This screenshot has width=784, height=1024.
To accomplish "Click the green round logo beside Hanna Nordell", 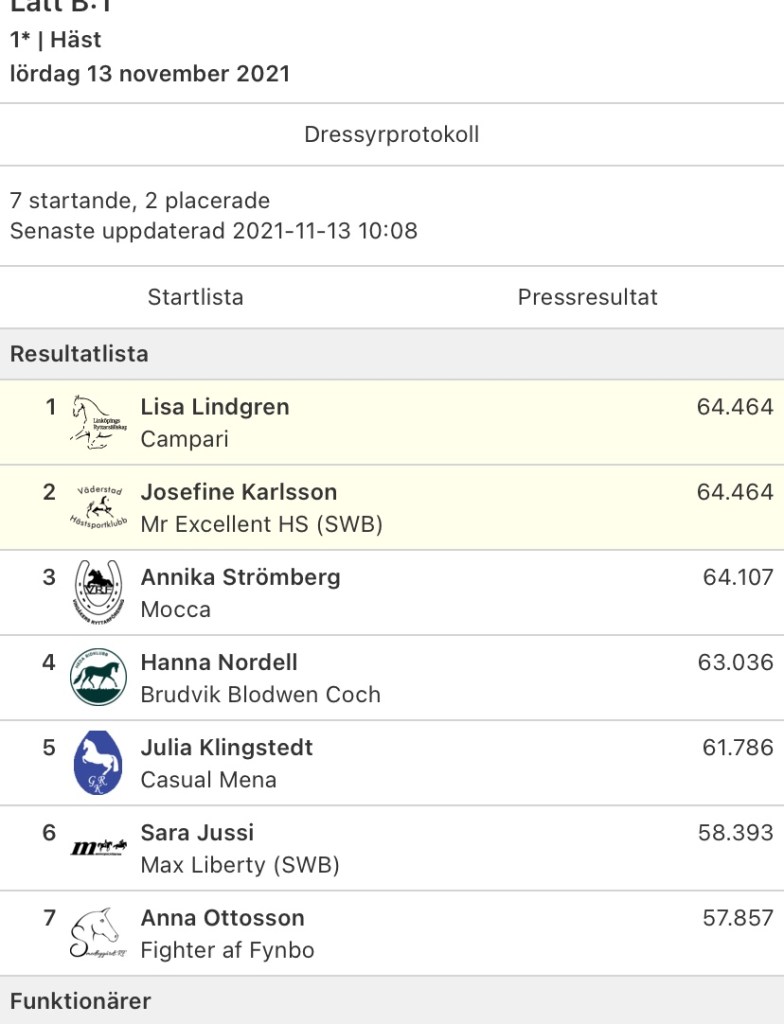I will (99, 677).
